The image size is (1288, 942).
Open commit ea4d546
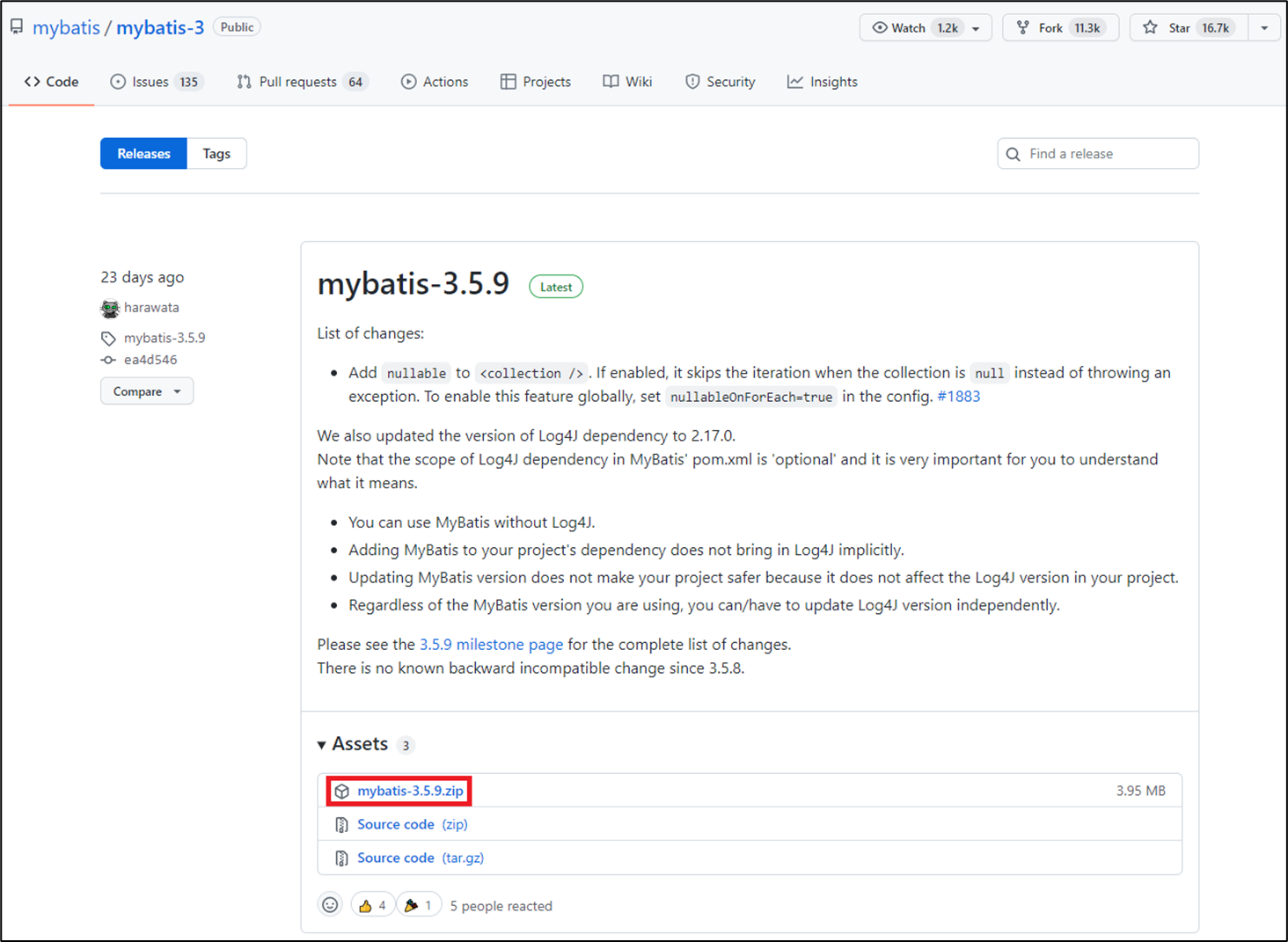150,360
